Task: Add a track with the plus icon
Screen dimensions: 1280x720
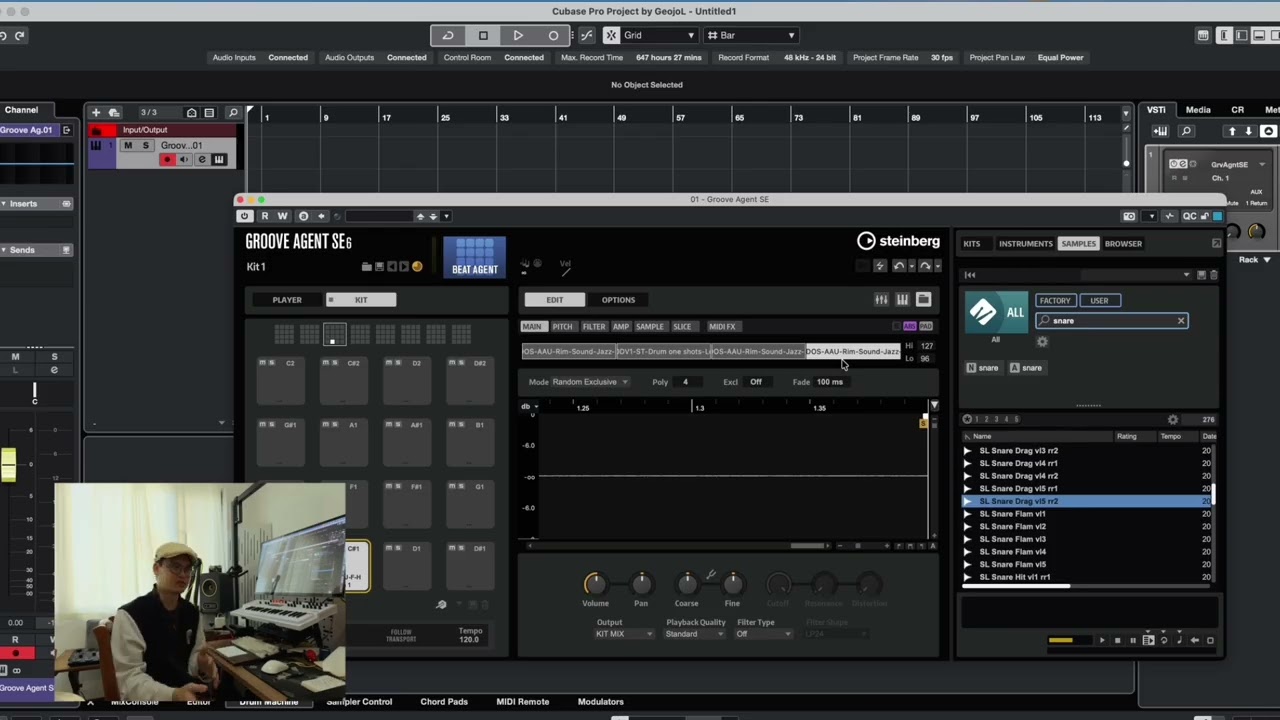Action: (96, 112)
